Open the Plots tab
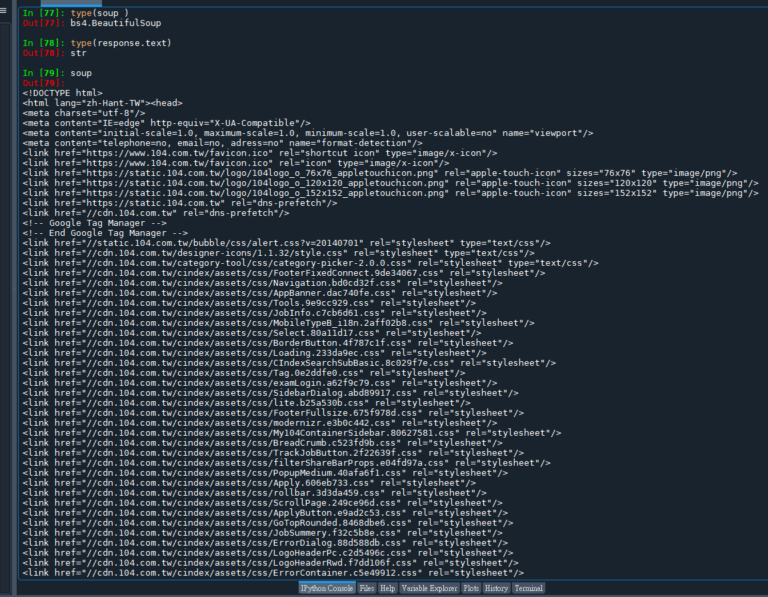768x597 pixels. click(x=470, y=589)
